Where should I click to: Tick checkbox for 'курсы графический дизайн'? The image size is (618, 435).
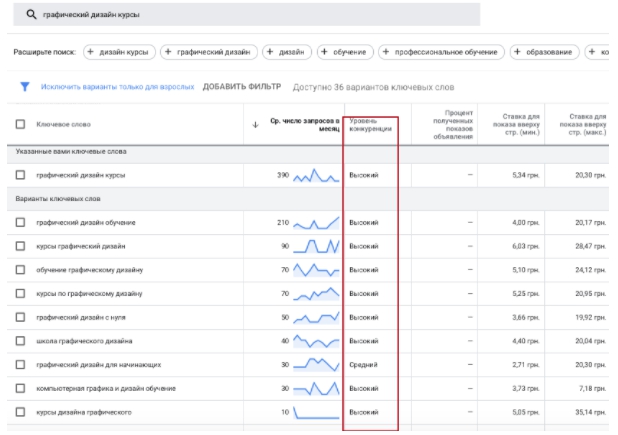coord(20,246)
